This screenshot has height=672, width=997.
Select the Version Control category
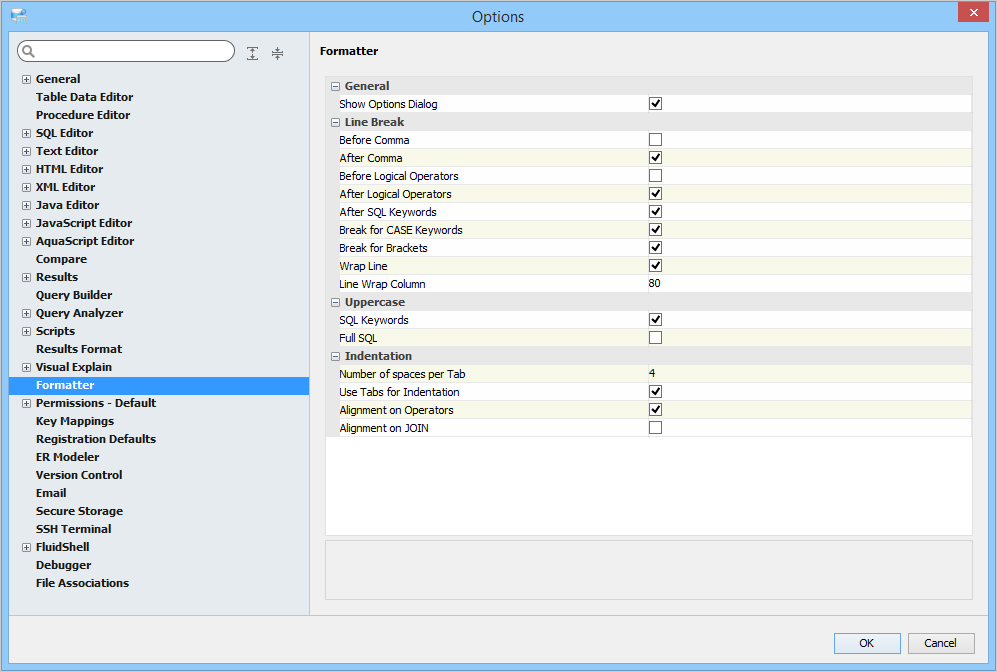tap(79, 475)
